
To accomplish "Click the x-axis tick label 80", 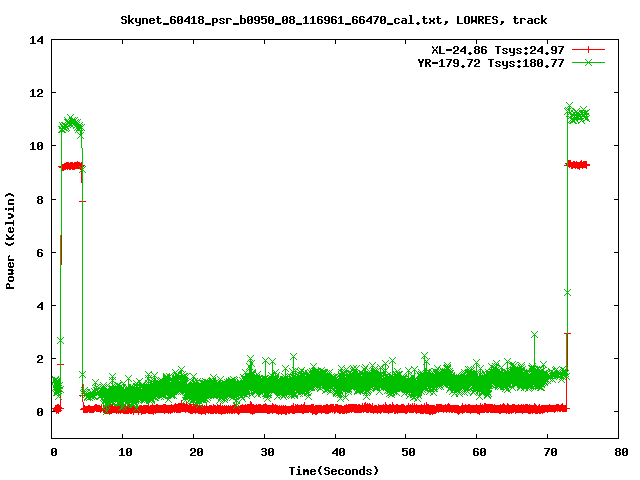I will point(621,452).
